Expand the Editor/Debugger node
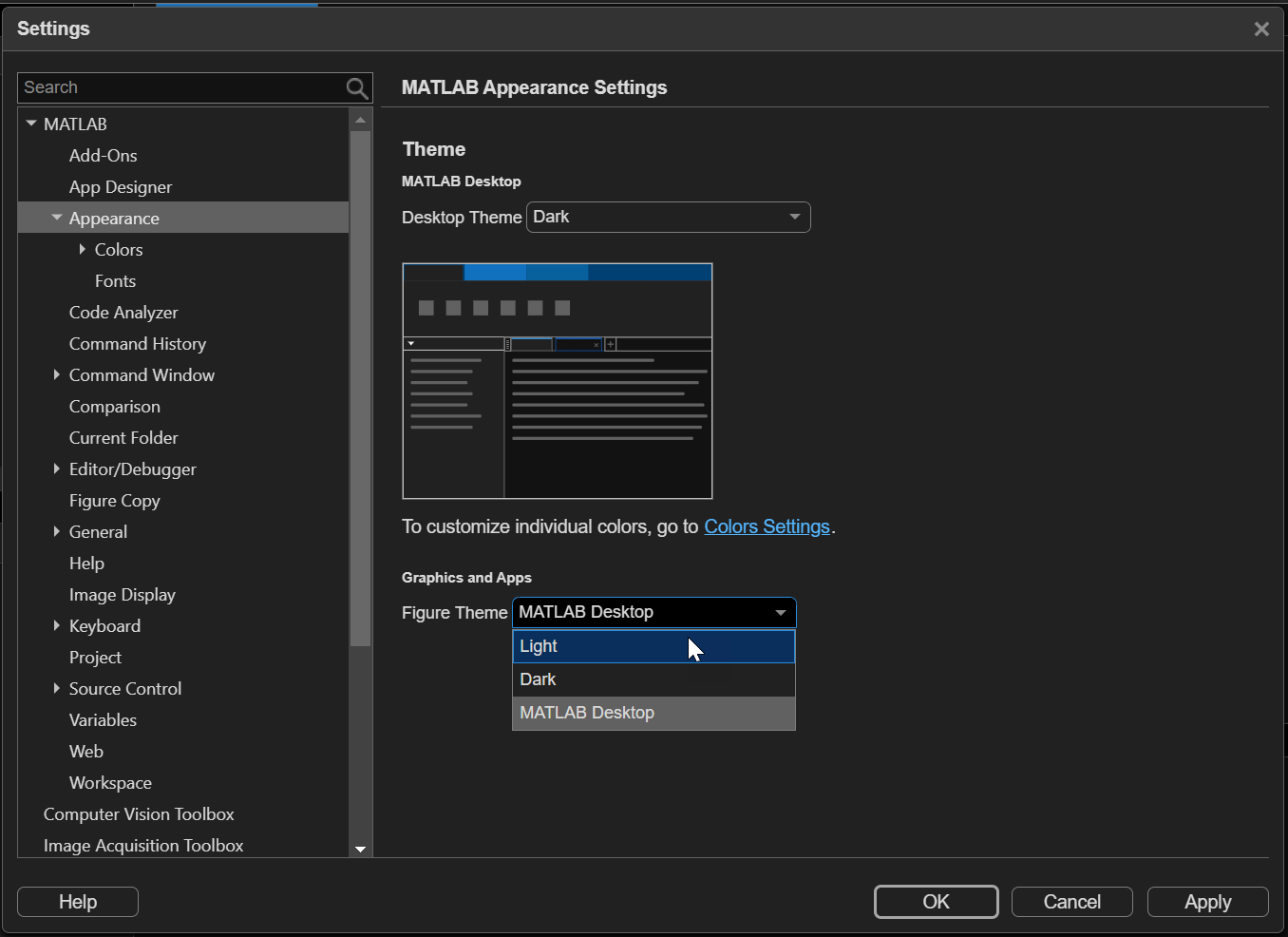The height and width of the screenshot is (937, 1288). tap(57, 468)
